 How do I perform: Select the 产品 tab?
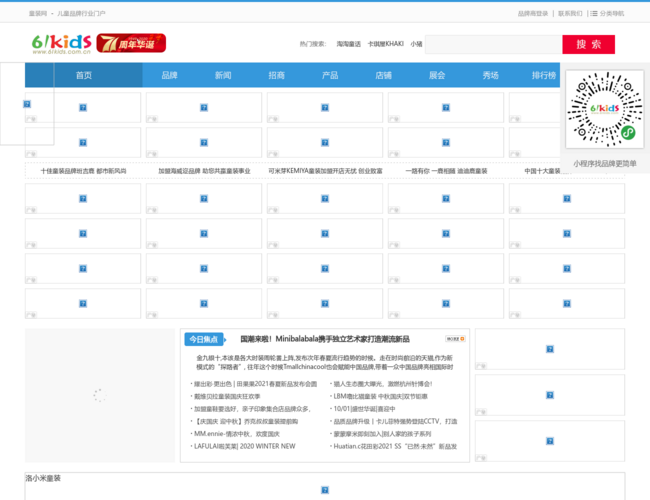[330, 75]
